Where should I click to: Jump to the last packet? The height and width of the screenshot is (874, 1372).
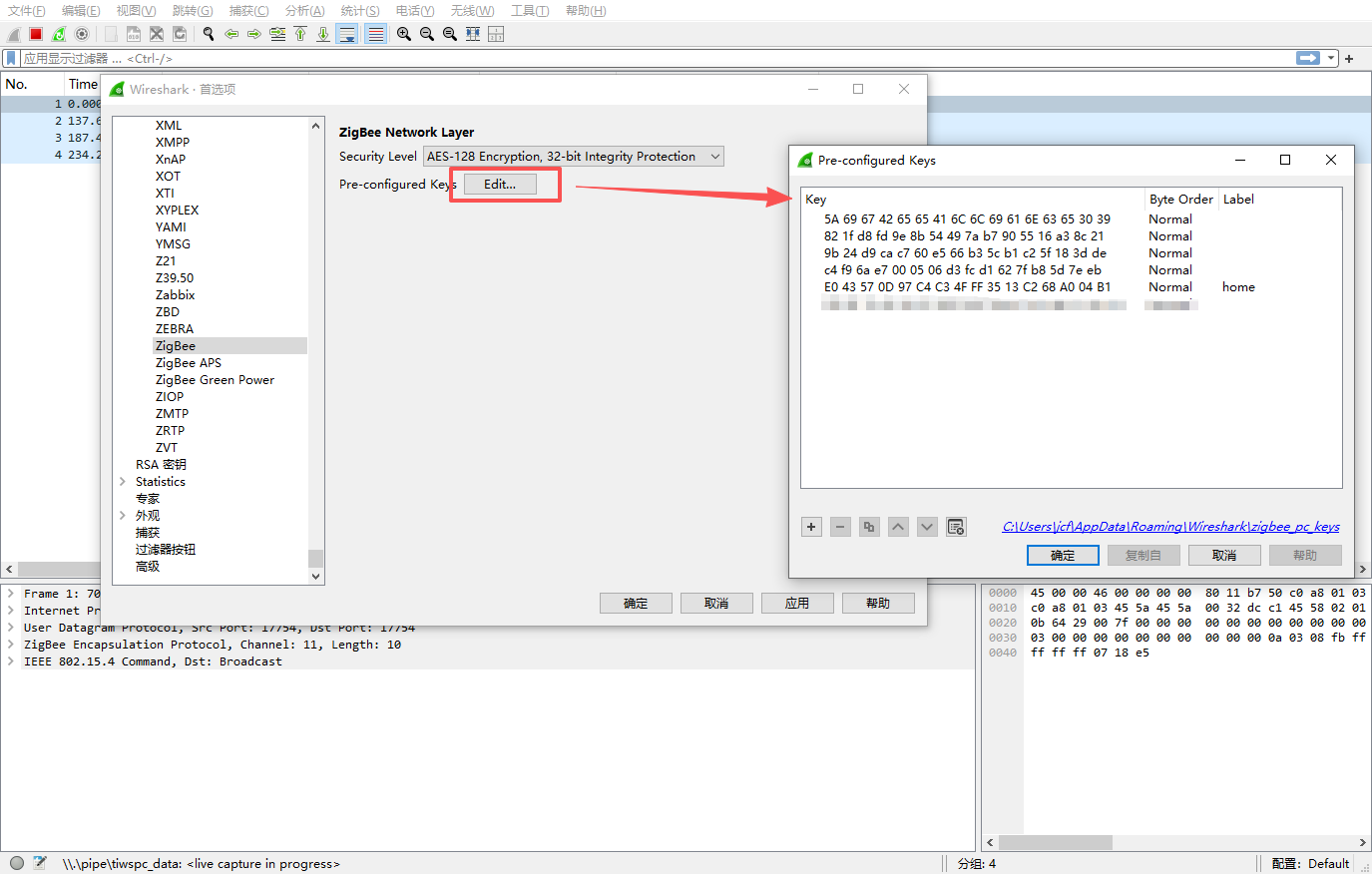tap(323, 34)
